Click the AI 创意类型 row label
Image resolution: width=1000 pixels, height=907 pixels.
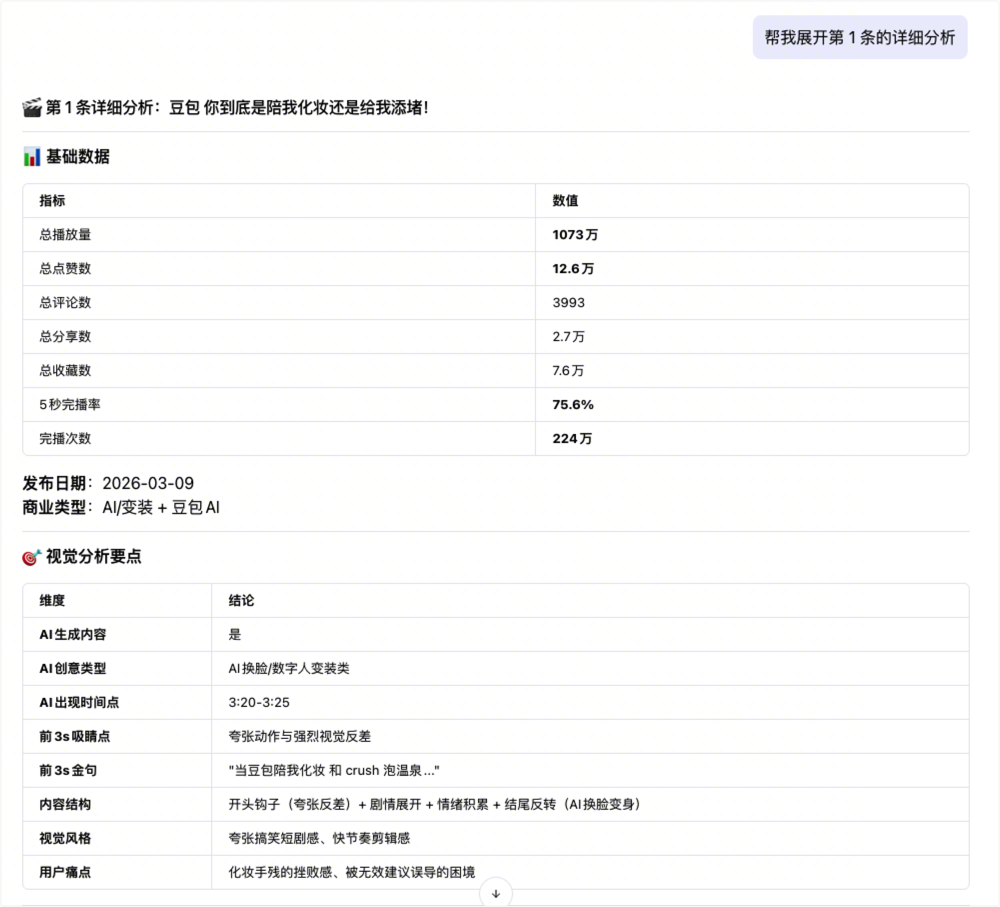pyautogui.click(x=73, y=668)
